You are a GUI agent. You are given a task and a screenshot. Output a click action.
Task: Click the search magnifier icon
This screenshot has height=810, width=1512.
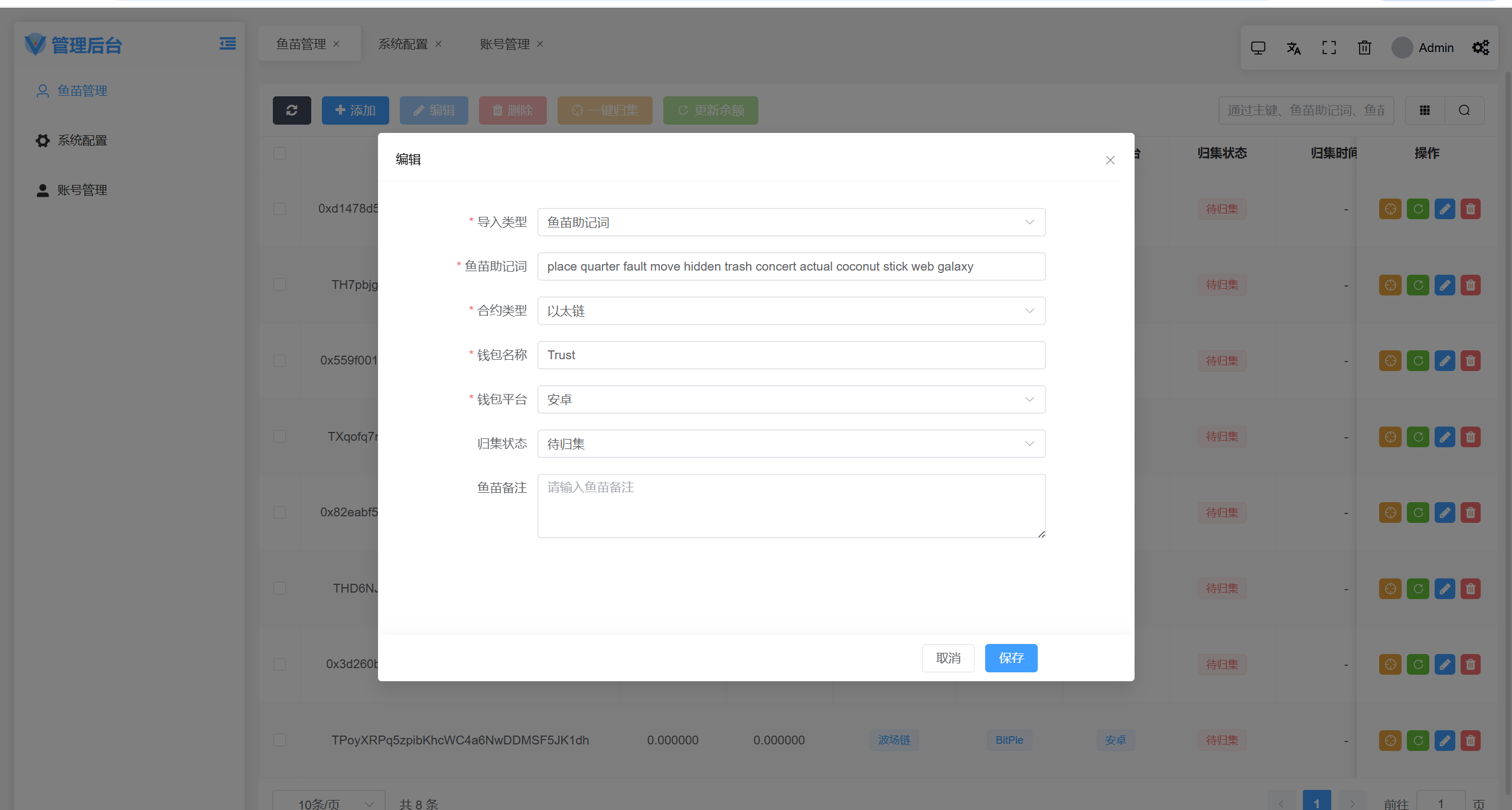tap(1464, 110)
